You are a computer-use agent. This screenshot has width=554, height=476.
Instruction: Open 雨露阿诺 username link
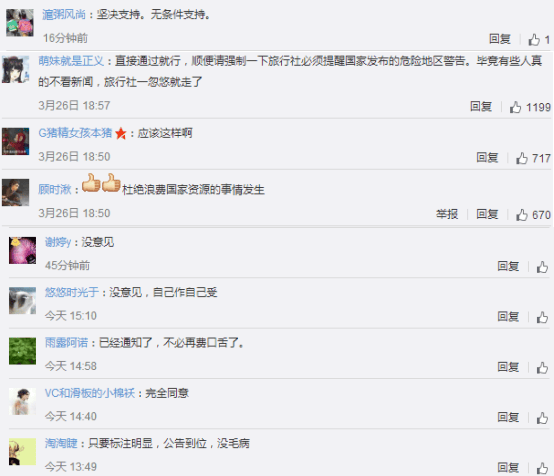point(66,342)
